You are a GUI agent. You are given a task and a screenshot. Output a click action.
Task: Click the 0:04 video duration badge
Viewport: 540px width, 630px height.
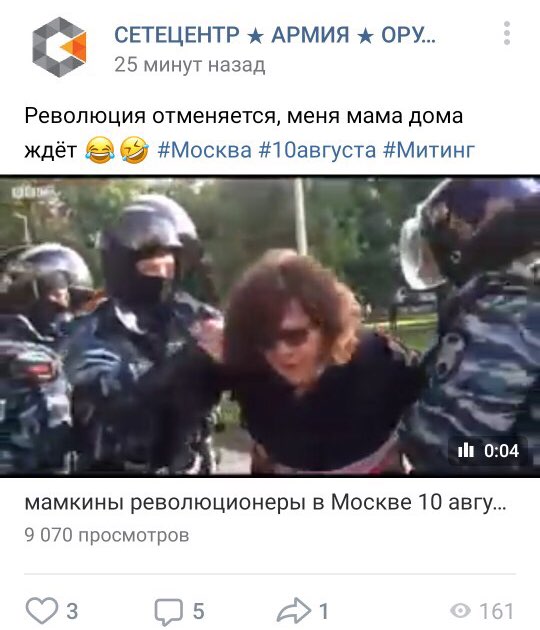coord(488,450)
